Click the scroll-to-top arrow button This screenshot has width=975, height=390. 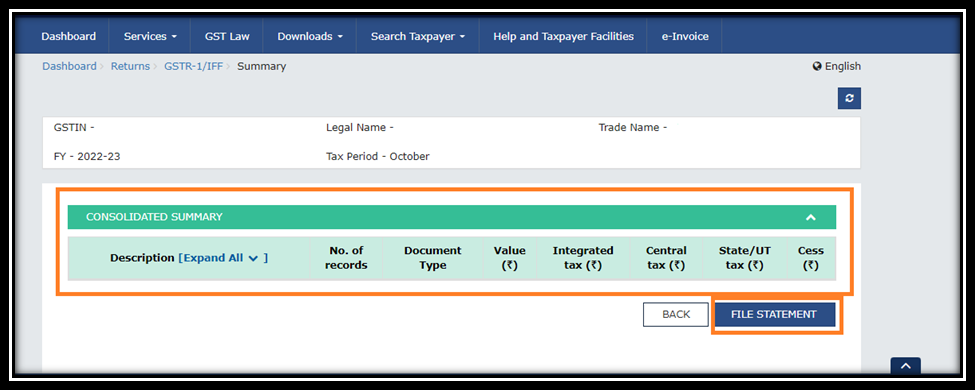[905, 366]
